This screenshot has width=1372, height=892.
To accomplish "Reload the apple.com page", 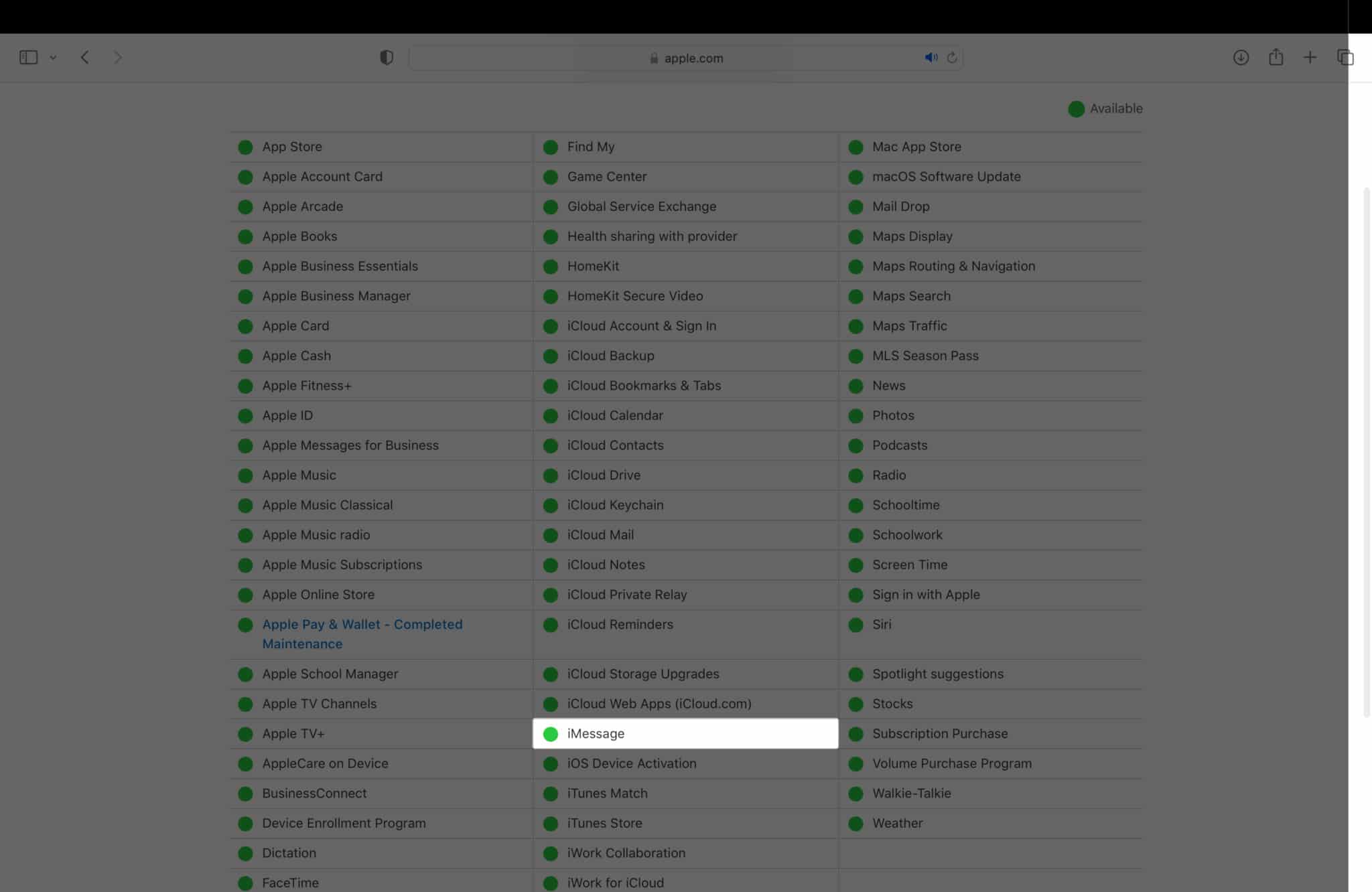I will [x=953, y=58].
